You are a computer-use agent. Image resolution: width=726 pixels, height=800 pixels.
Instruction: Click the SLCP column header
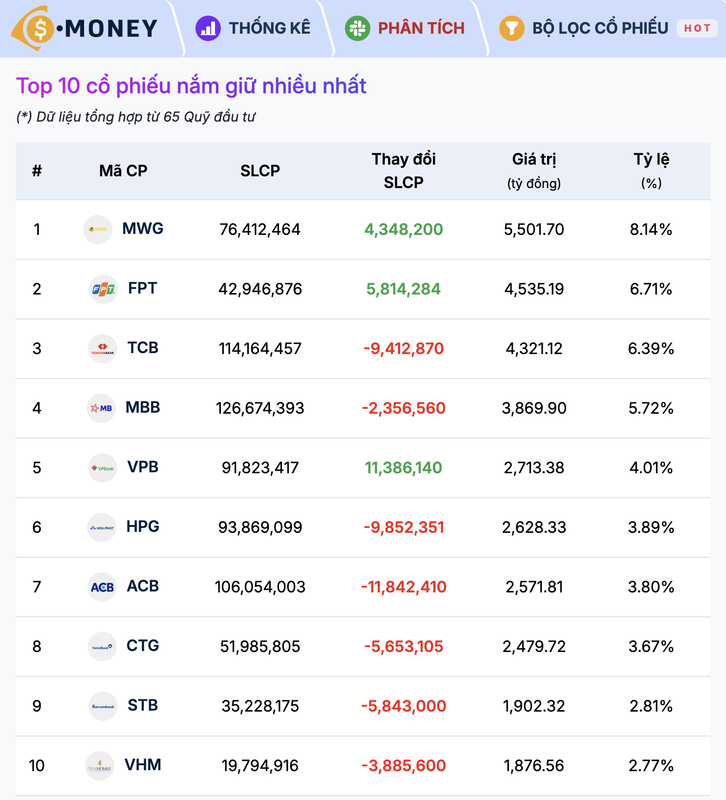tap(260, 171)
